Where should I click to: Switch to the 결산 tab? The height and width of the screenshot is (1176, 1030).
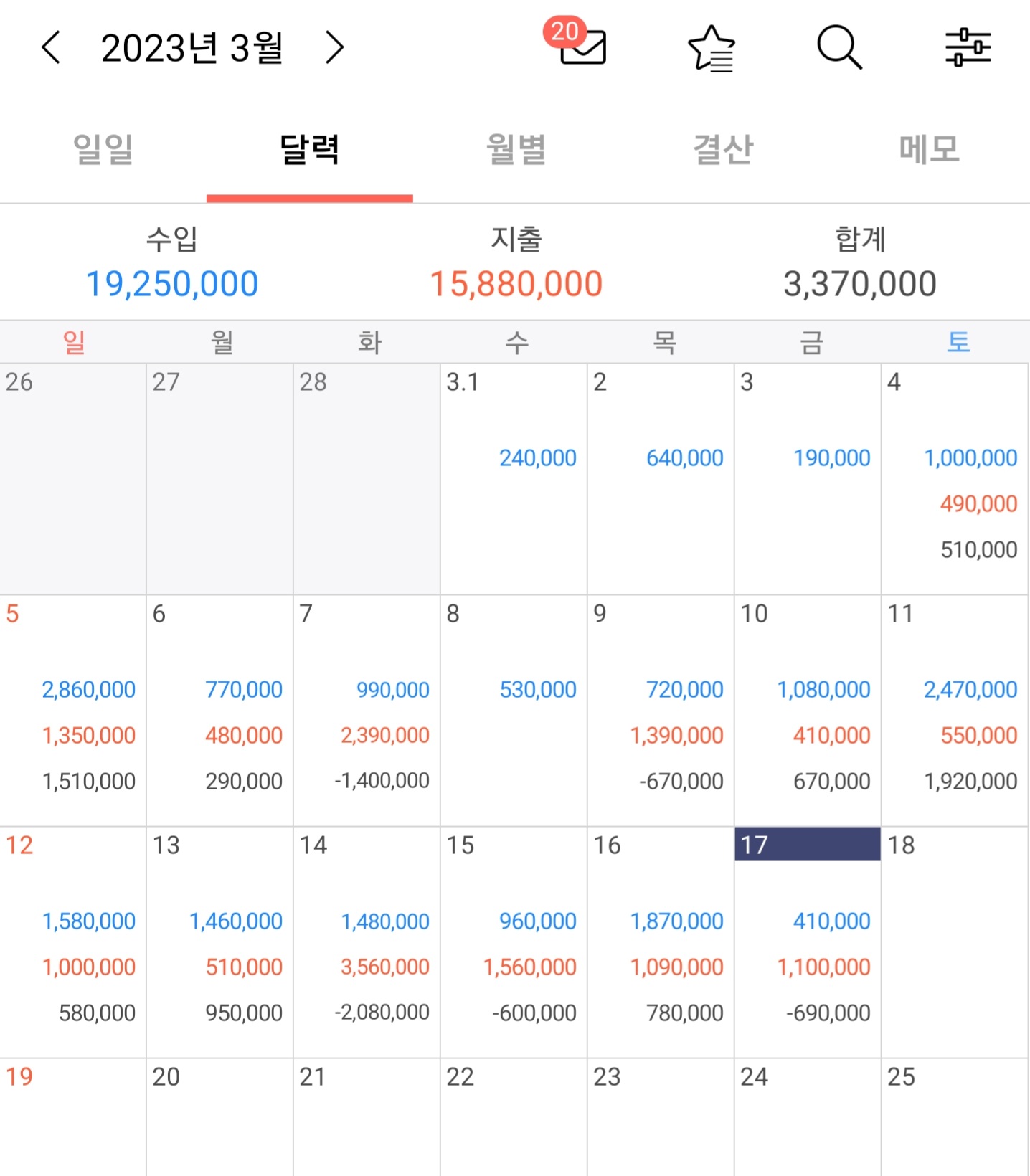[722, 149]
